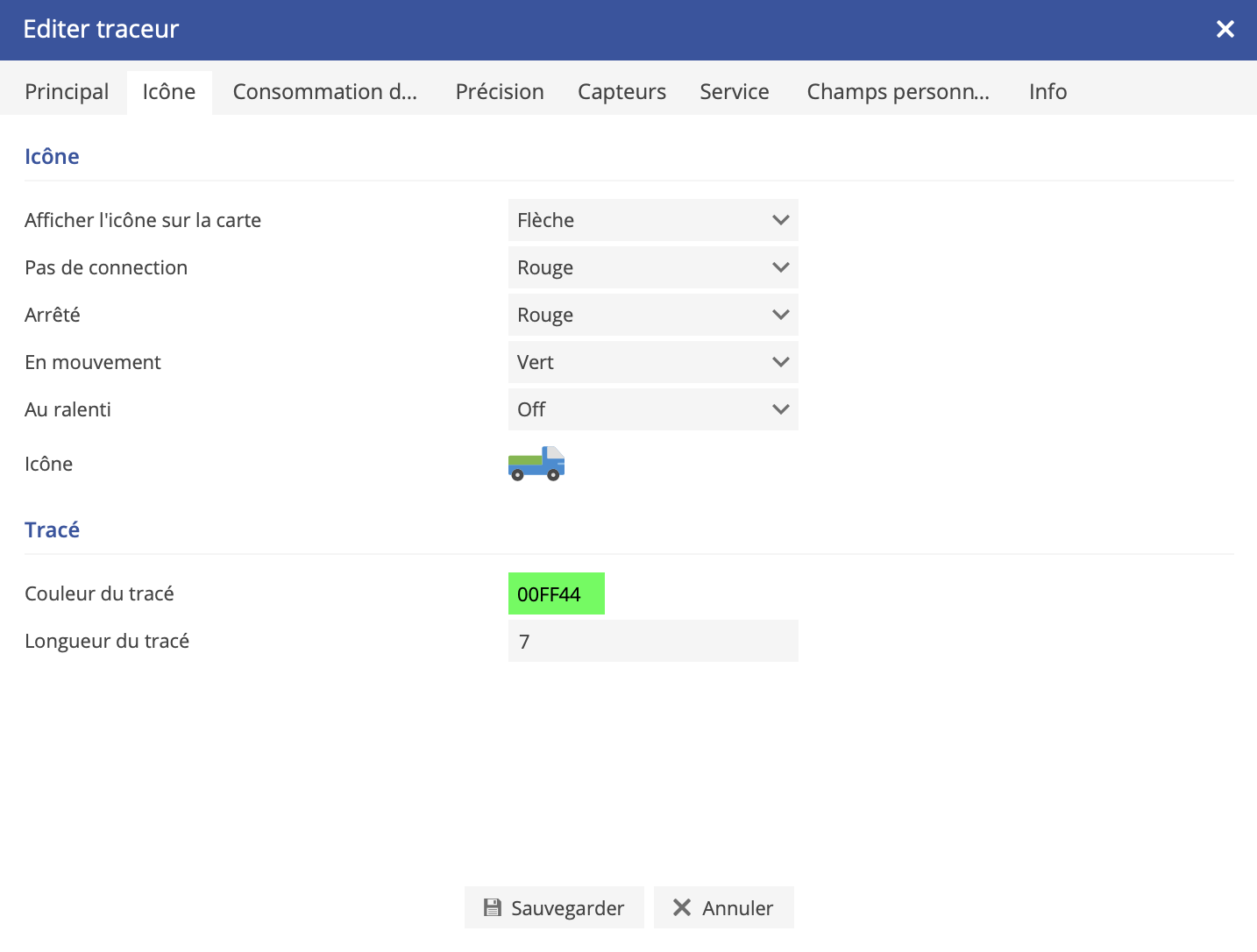Go to the Précision tab
Image resolution: width=1257 pixels, height=952 pixels.
500,92
